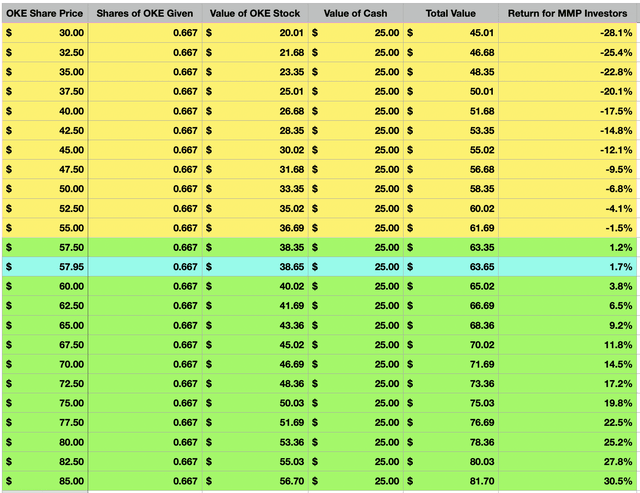
Task: Click the share price cell 45.00
Action: coord(45,150)
